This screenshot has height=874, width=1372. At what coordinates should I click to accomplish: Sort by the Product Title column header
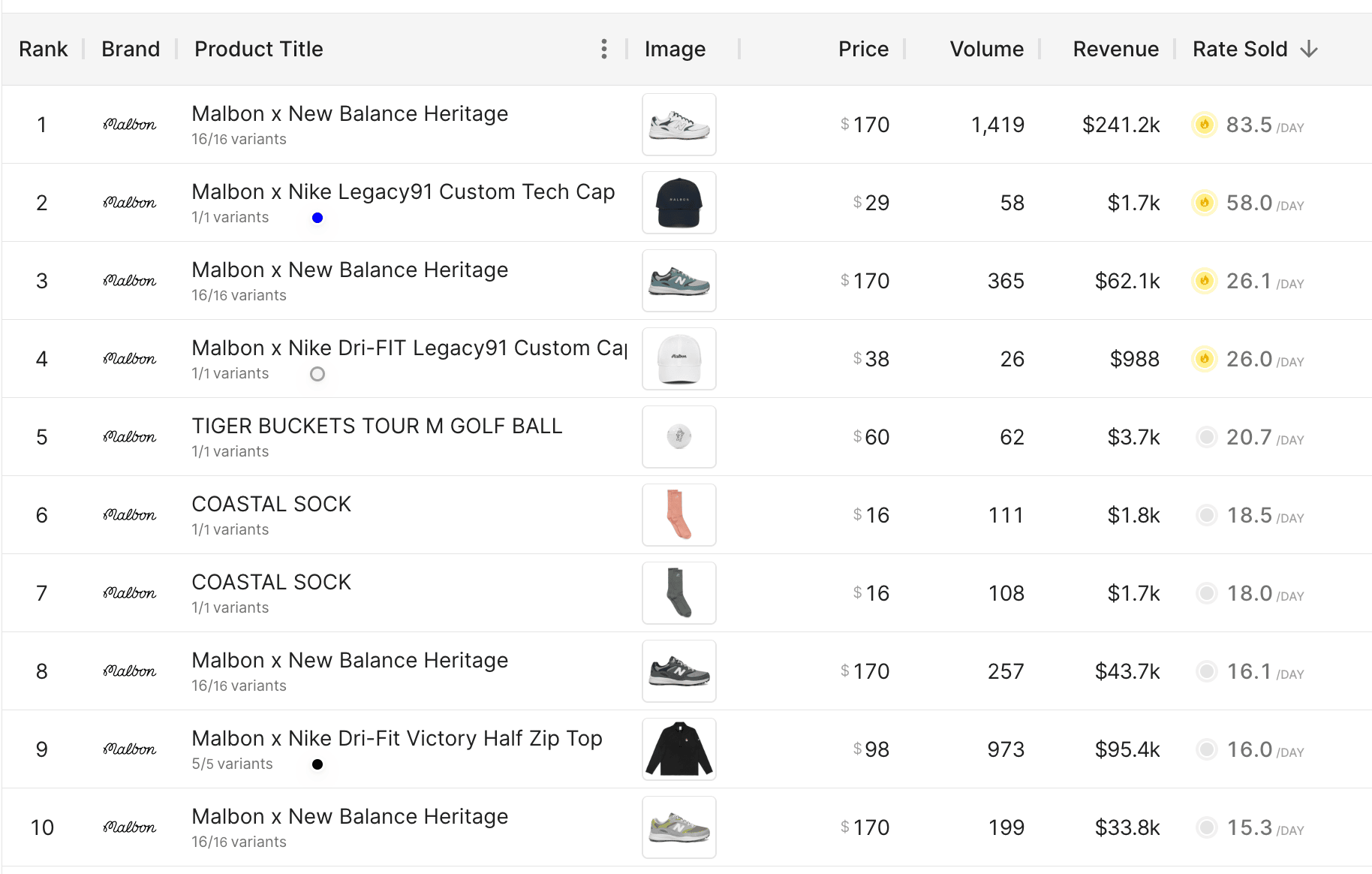click(259, 50)
